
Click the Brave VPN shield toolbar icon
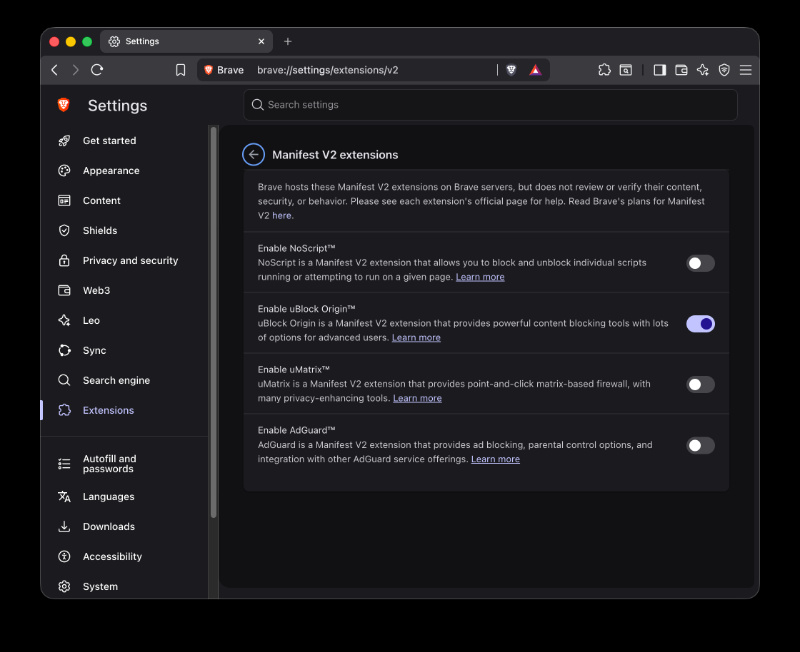(x=724, y=70)
